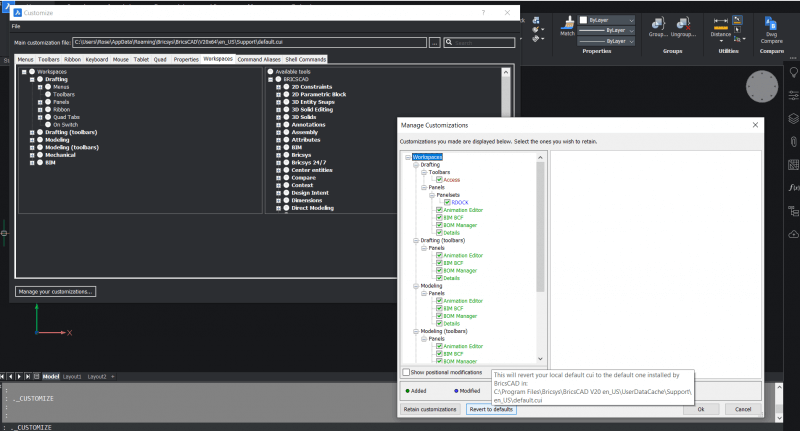Image resolution: width=800 pixels, height=431 pixels.
Task: Uncheck Animation Editor under Modeling Panels
Action: click(x=439, y=300)
